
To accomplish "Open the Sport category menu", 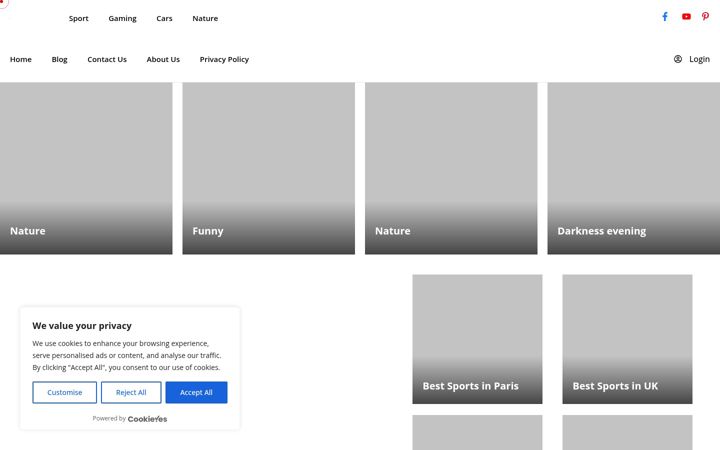I will click(x=79, y=18).
